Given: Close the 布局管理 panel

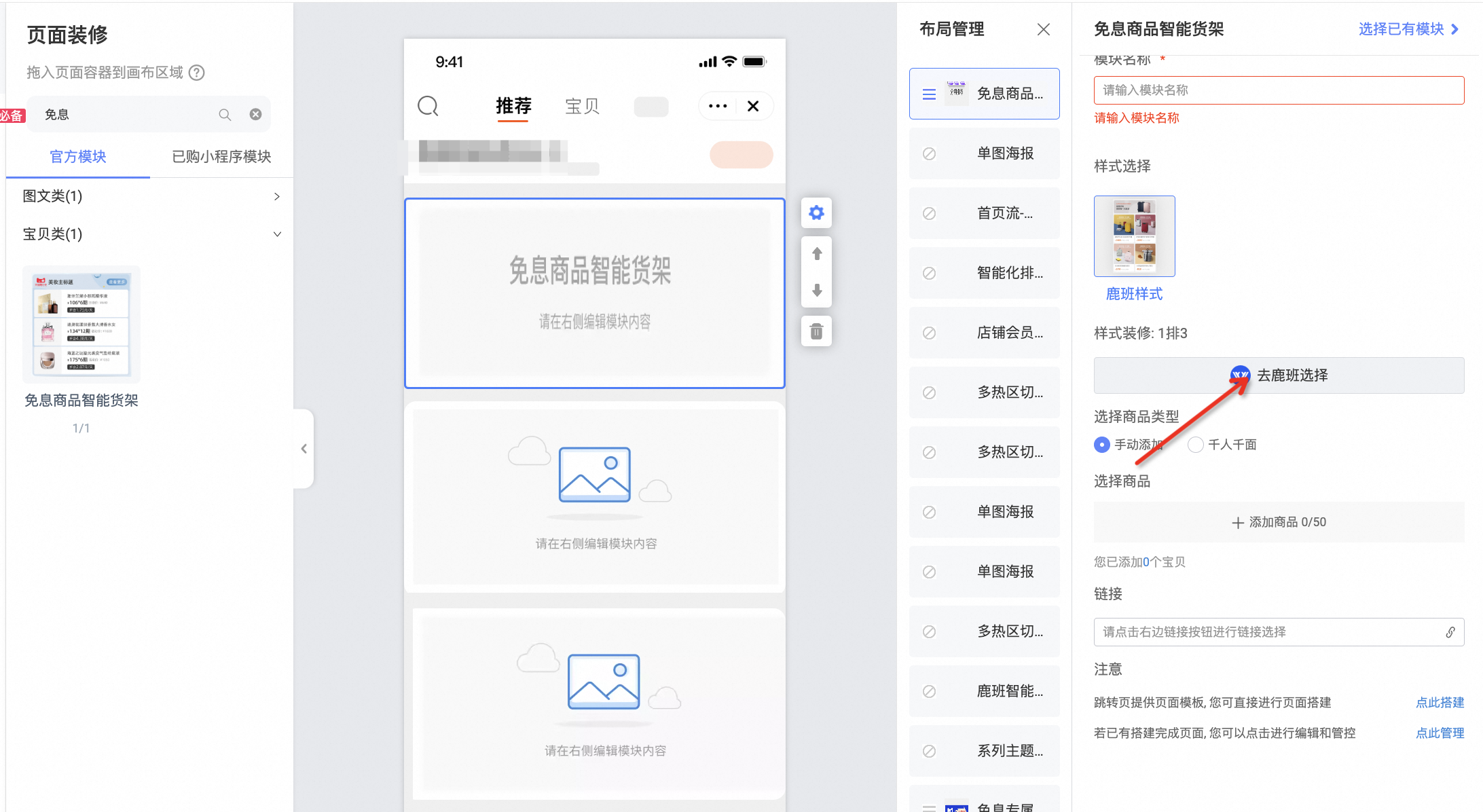Looking at the screenshot, I should point(1044,29).
